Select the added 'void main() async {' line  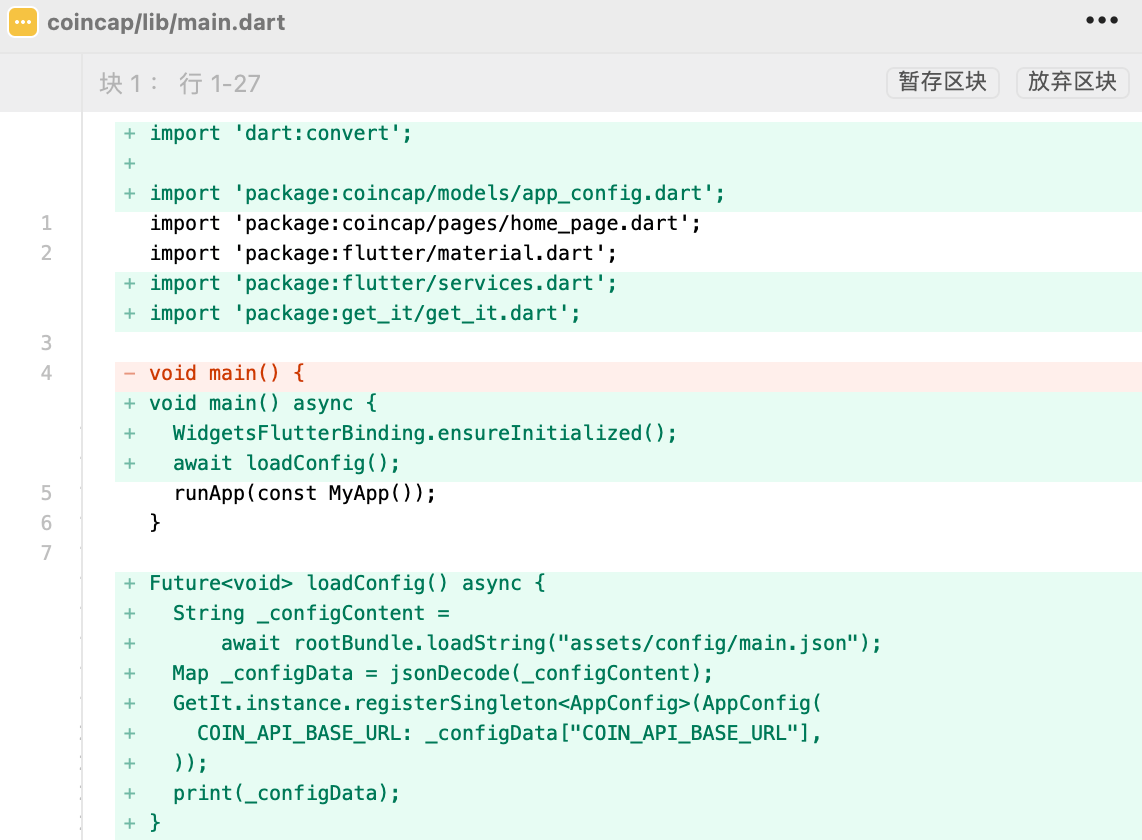coord(262,404)
